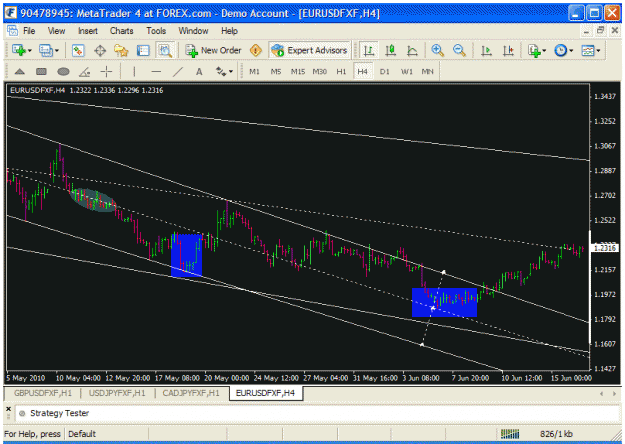Open the Insert menu
This screenshot has width=625, height=444.
click(x=88, y=31)
